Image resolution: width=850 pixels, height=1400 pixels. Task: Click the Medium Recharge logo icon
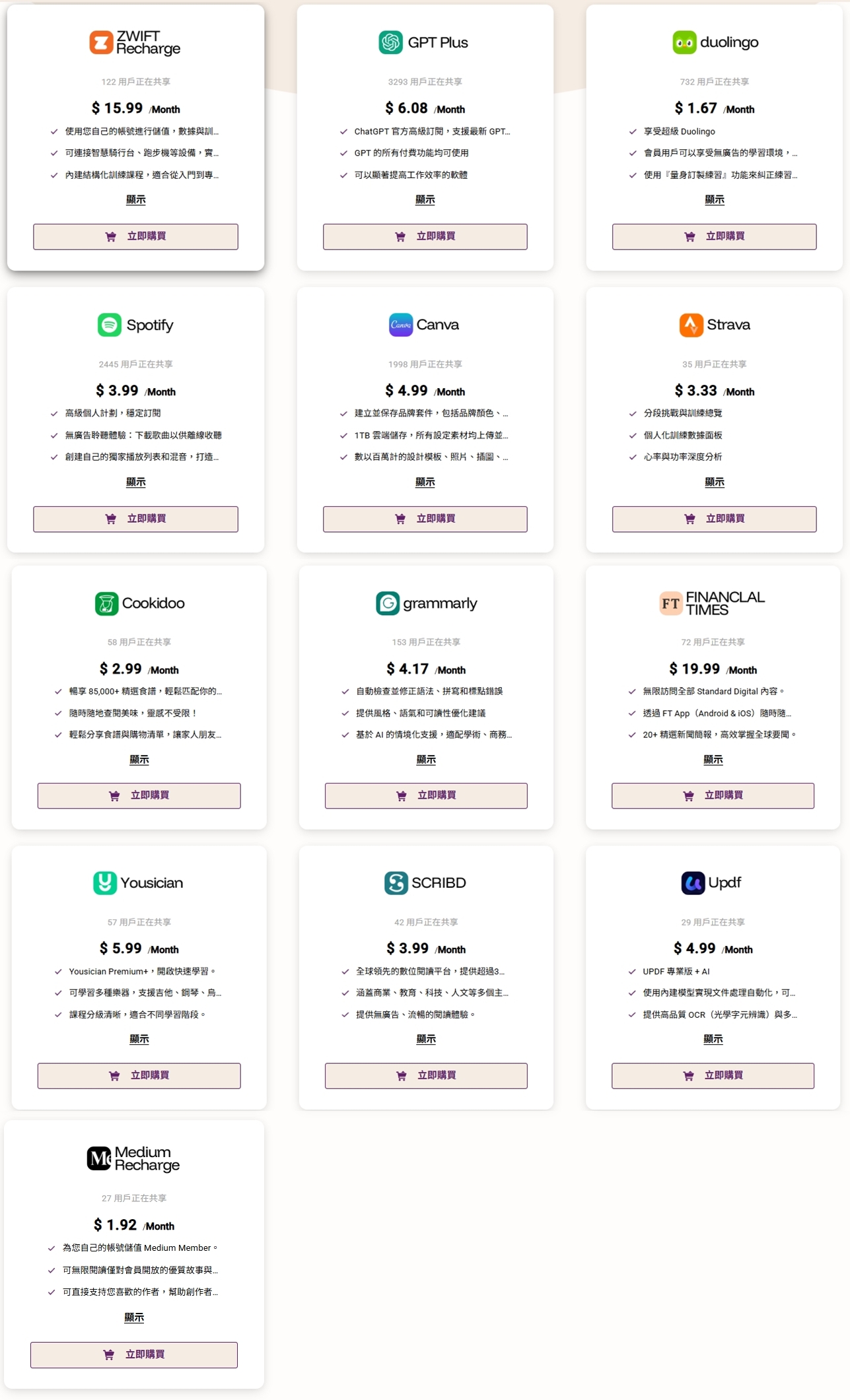[x=99, y=1158]
